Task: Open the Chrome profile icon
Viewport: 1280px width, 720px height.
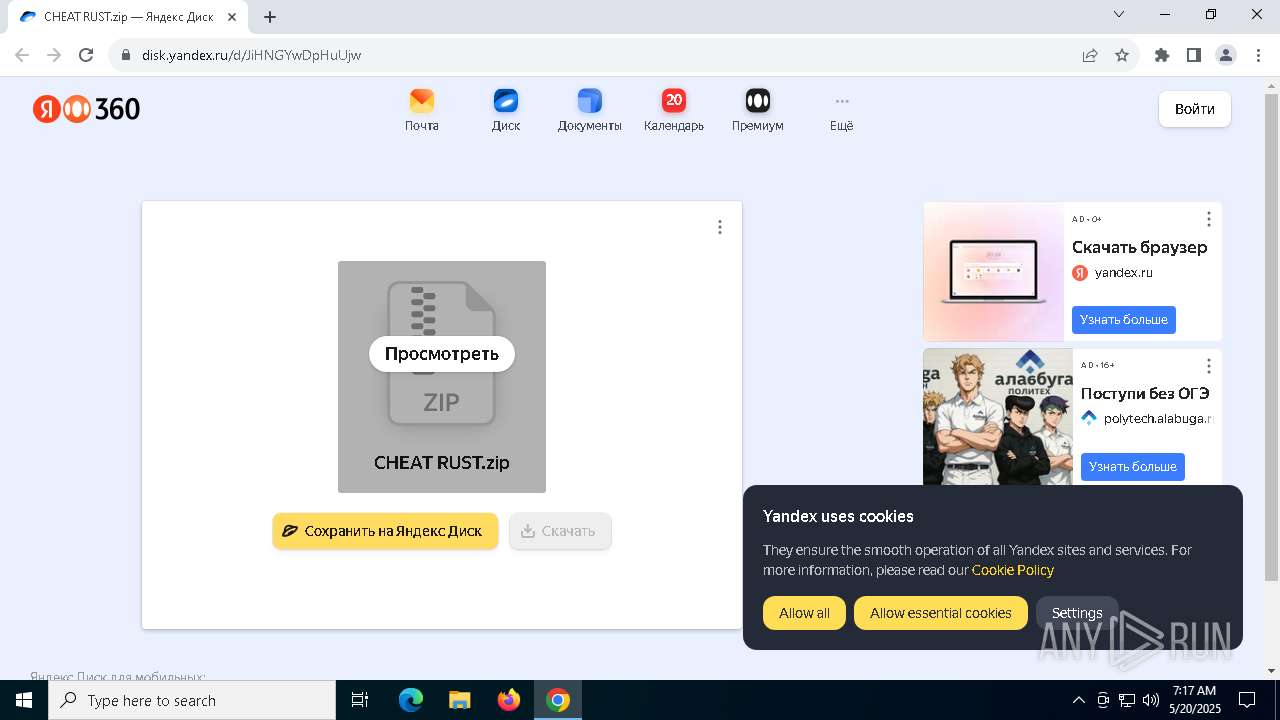Action: click(1226, 55)
